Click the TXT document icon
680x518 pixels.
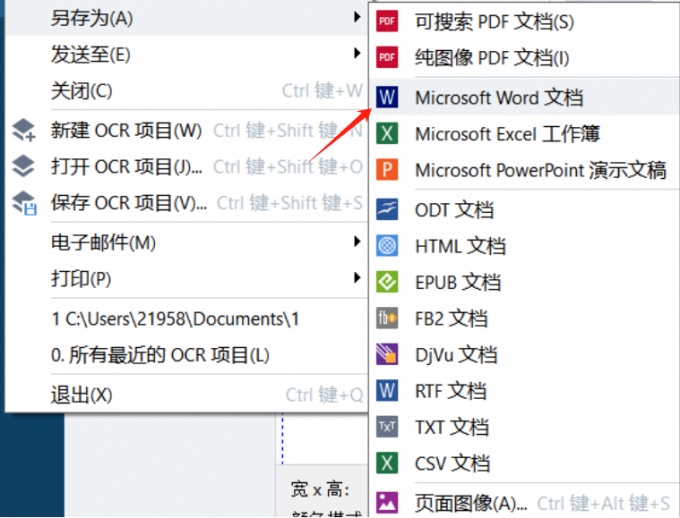[x=387, y=426]
